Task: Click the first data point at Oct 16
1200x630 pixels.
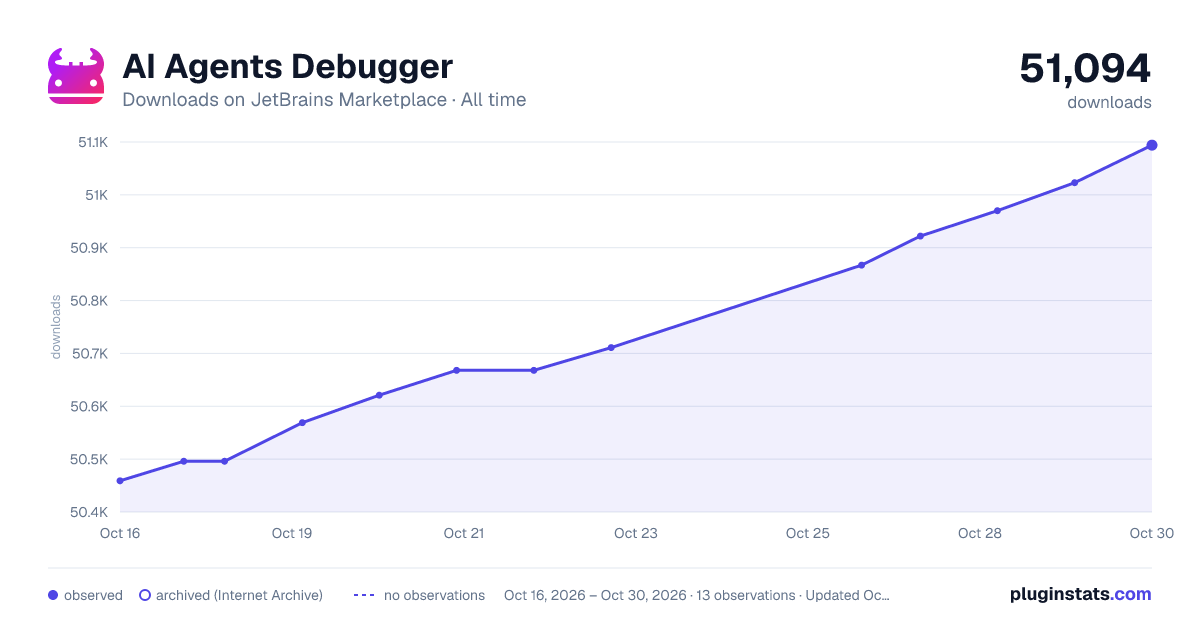Action: click(120, 481)
